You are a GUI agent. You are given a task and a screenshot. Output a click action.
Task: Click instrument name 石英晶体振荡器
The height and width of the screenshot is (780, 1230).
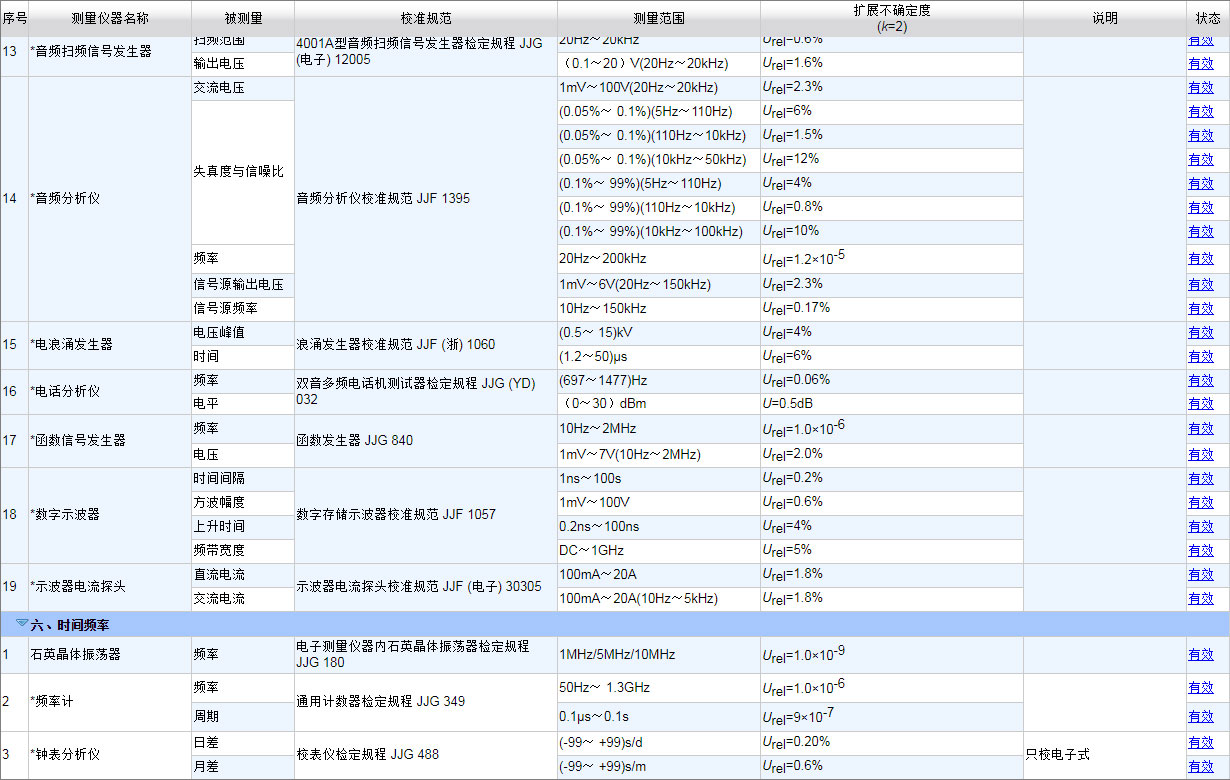75,655
